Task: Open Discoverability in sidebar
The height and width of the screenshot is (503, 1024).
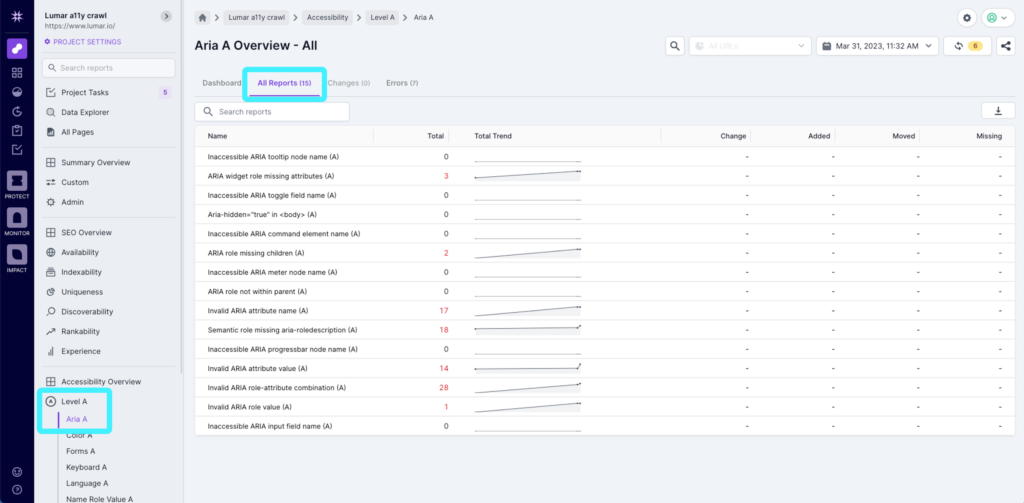Action: [87, 312]
